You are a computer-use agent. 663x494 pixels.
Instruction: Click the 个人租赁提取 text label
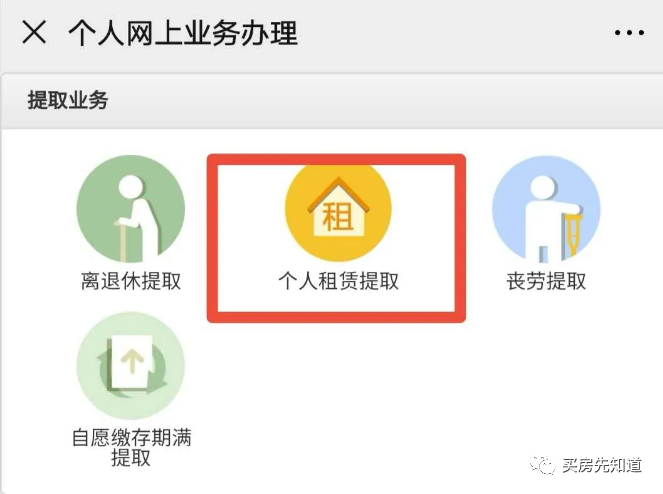[338, 281]
